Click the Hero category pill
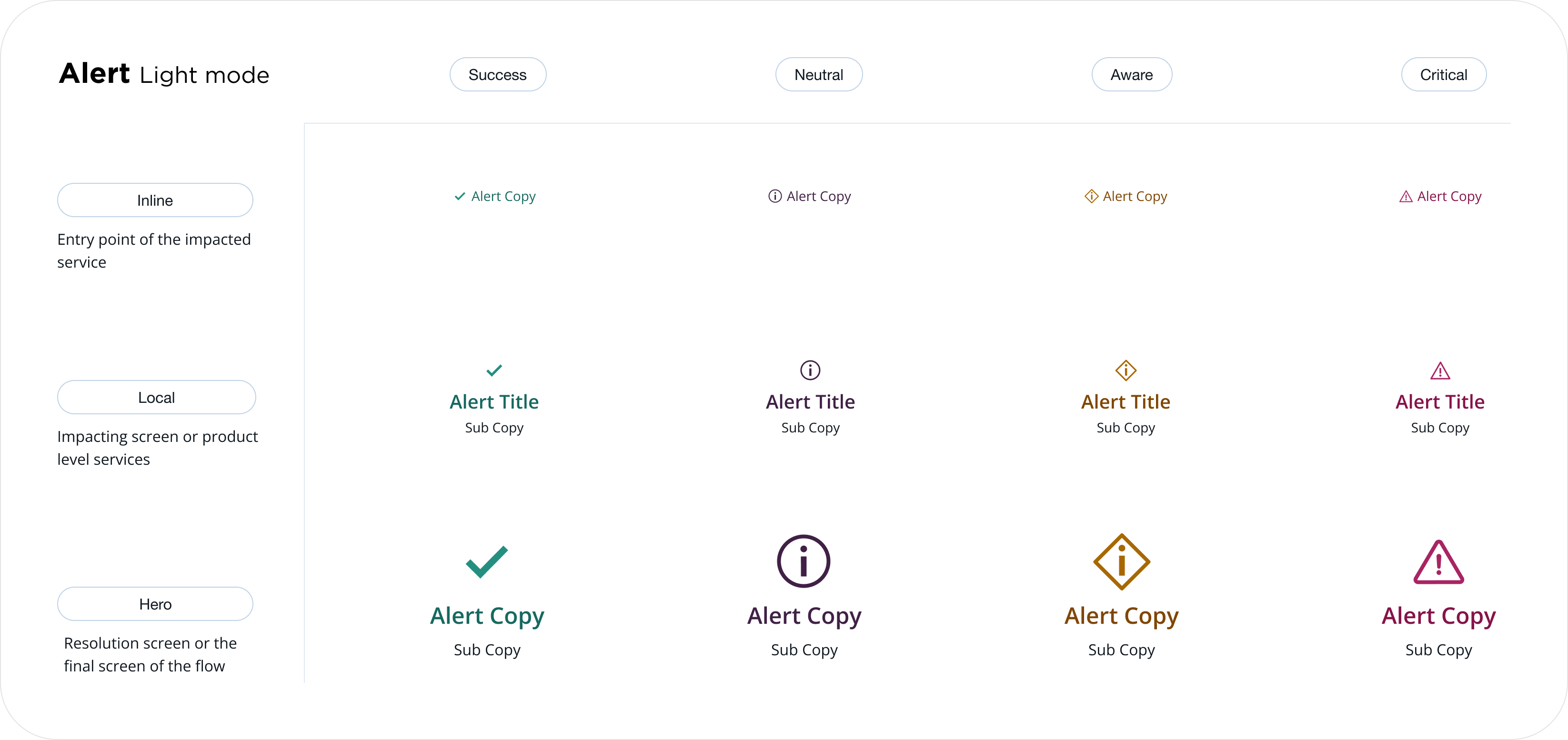 coord(155,604)
